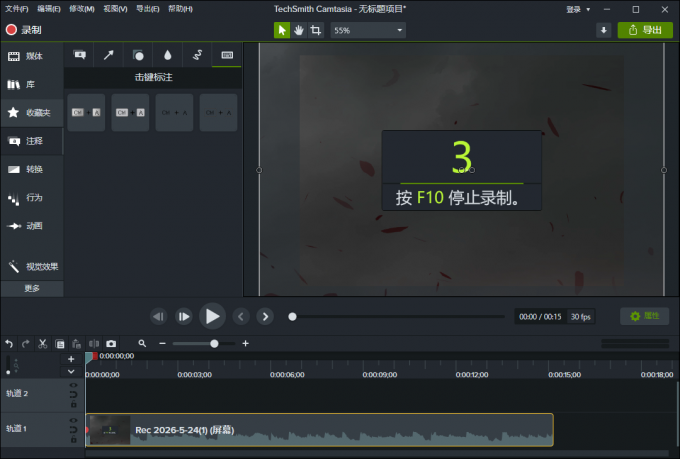Switch to the shapes annotation tab icon
This screenshot has width=680, height=459.
click(138, 55)
